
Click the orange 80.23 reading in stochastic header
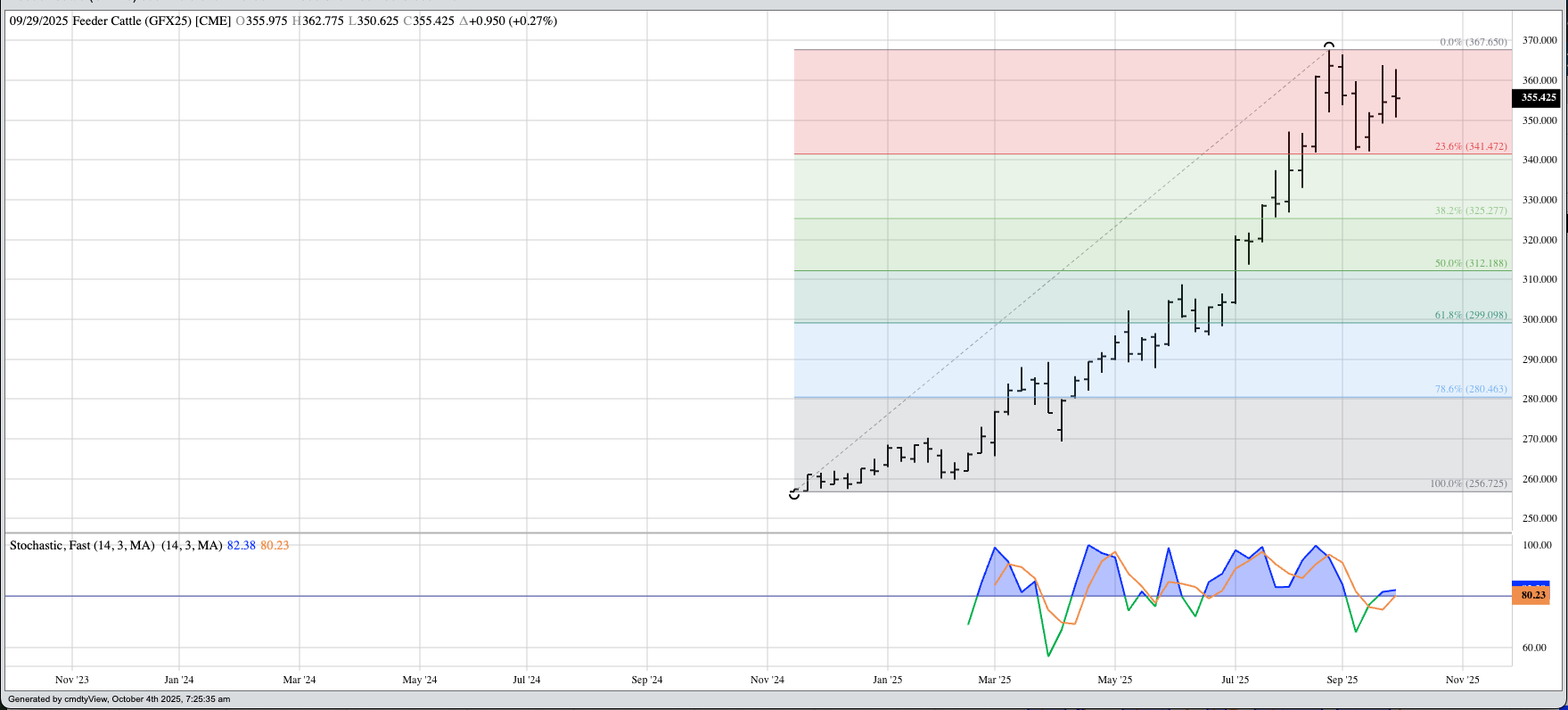[x=275, y=545]
